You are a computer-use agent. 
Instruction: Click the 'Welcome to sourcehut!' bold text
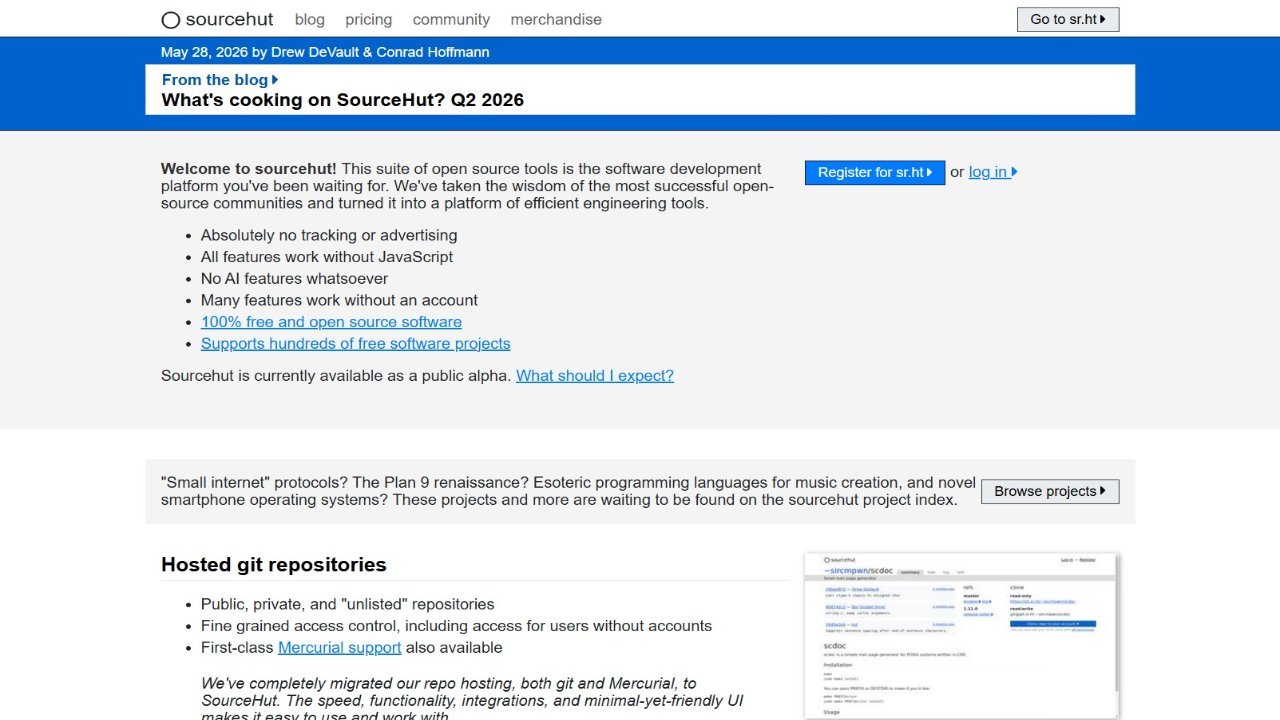point(249,169)
